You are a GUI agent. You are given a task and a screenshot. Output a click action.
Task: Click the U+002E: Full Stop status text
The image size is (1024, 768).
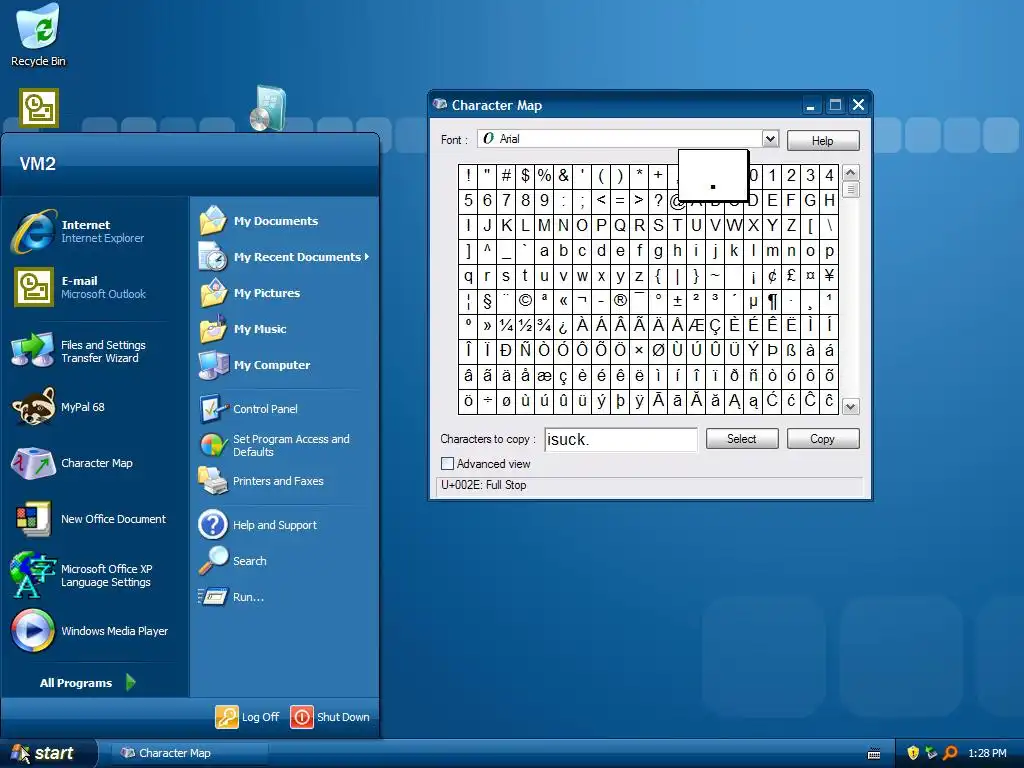click(484, 485)
